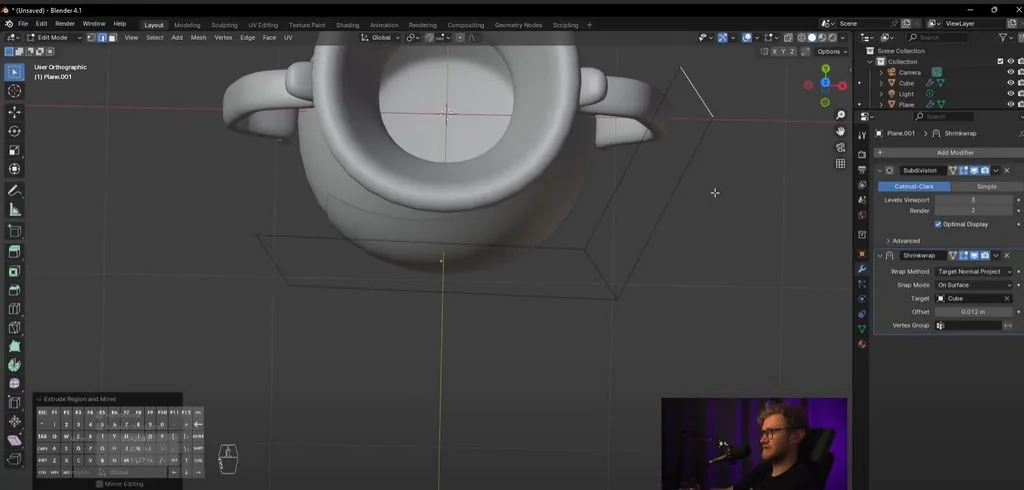Collapse the Subdivision modifier panel
This screenshot has width=1024, height=490.
pos(880,171)
